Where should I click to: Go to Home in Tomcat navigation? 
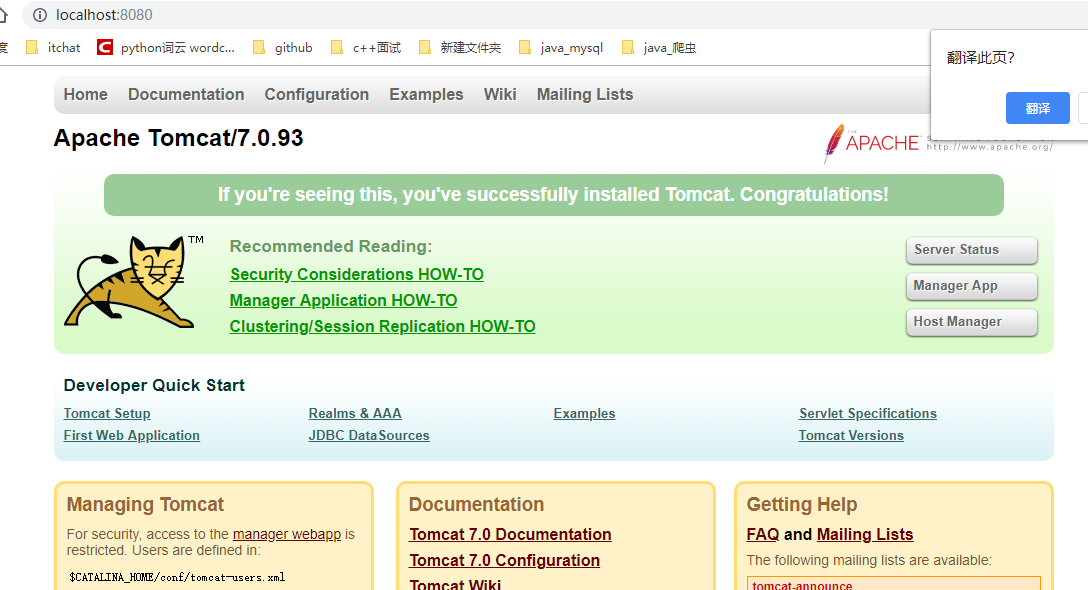(x=85, y=94)
